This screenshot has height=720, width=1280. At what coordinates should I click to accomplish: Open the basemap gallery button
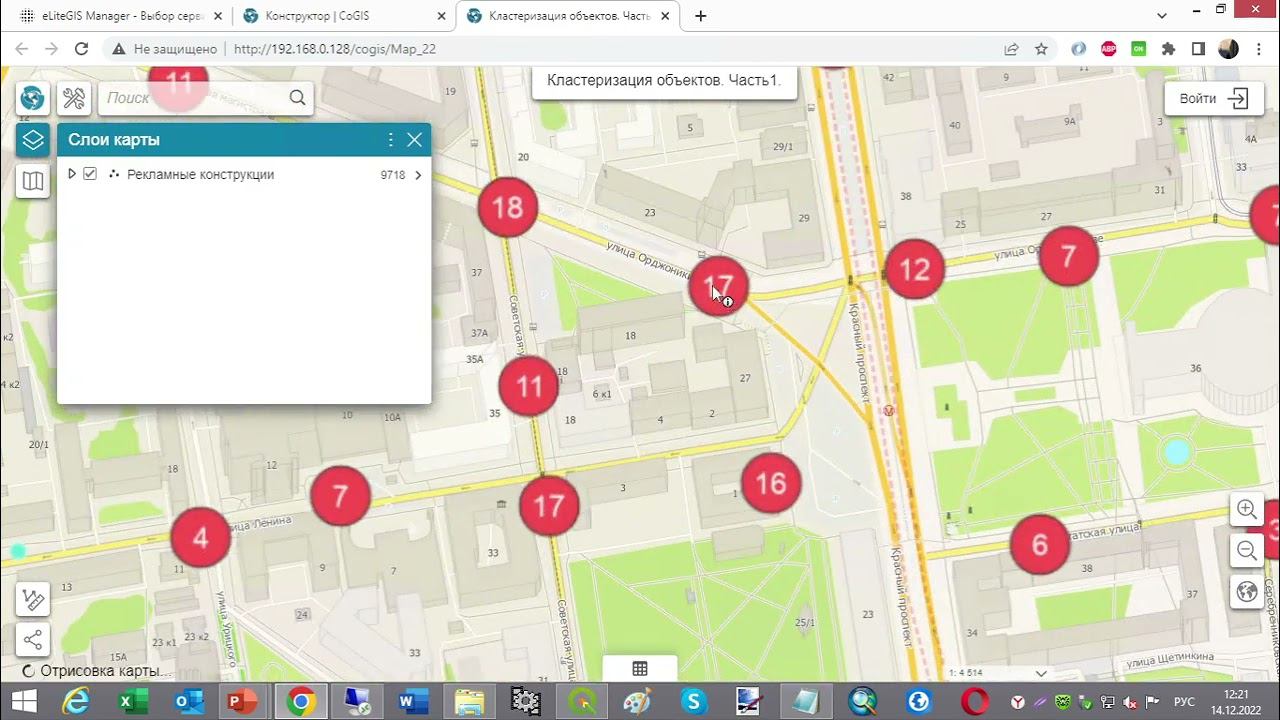point(33,181)
